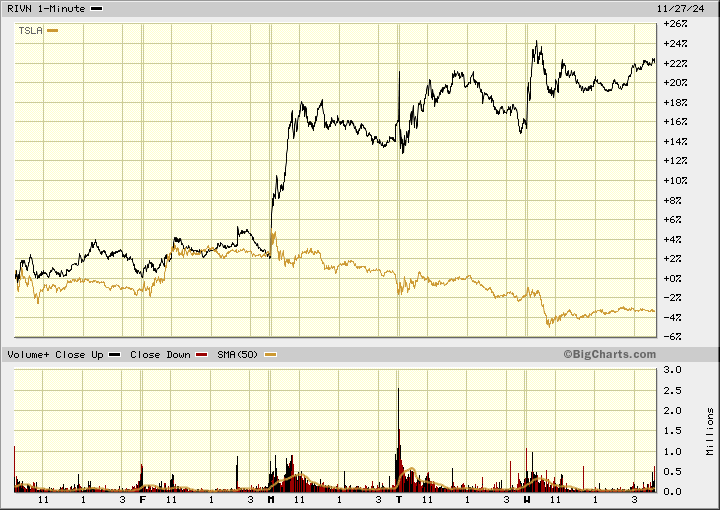The height and width of the screenshot is (510, 720).
Task: Click the +22% price axis label
Action: [x=675, y=63]
